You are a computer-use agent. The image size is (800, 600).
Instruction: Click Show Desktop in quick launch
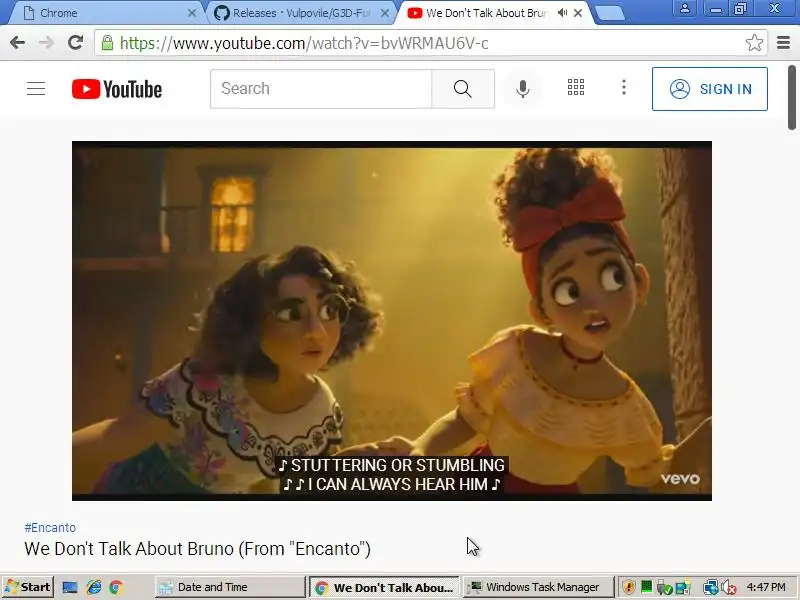(x=69, y=588)
